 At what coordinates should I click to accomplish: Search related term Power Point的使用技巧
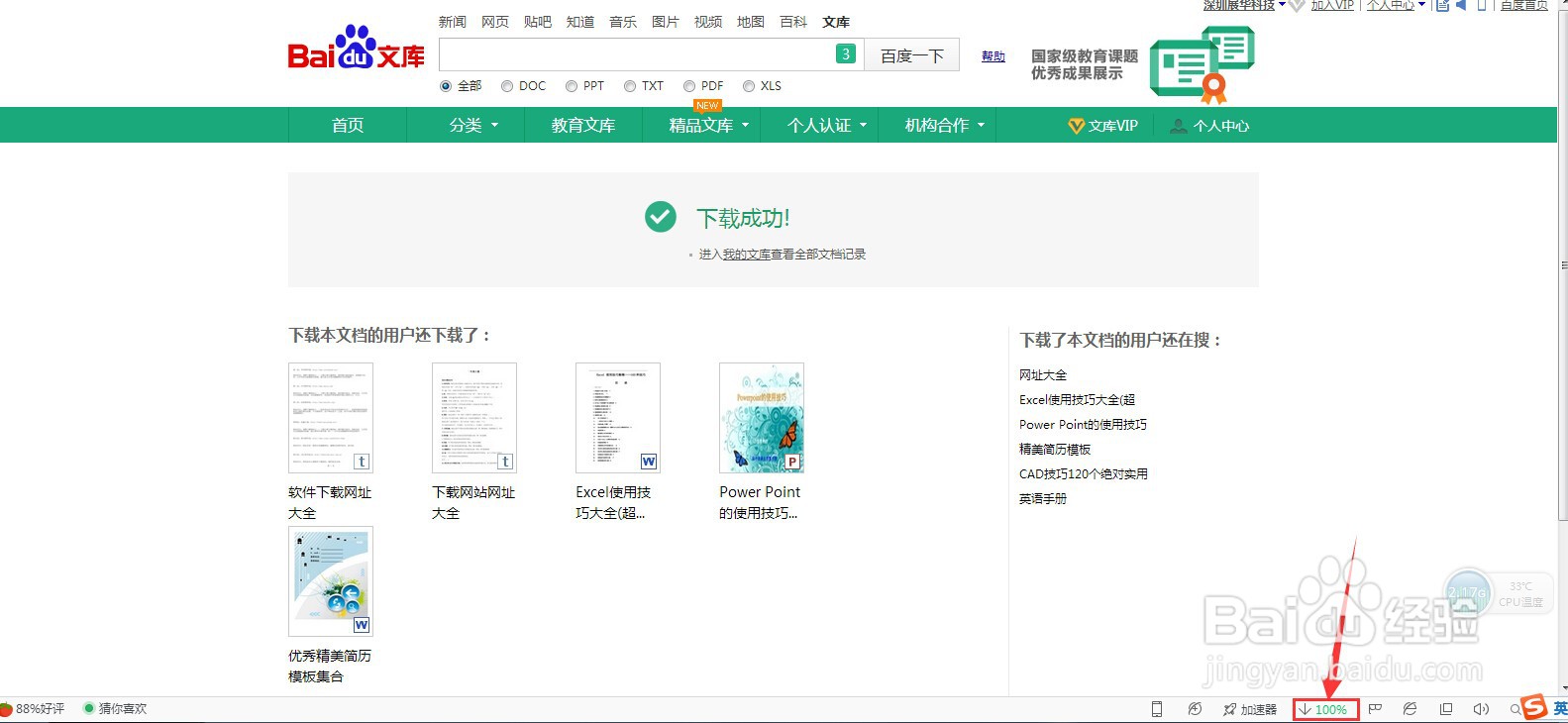tap(1083, 425)
